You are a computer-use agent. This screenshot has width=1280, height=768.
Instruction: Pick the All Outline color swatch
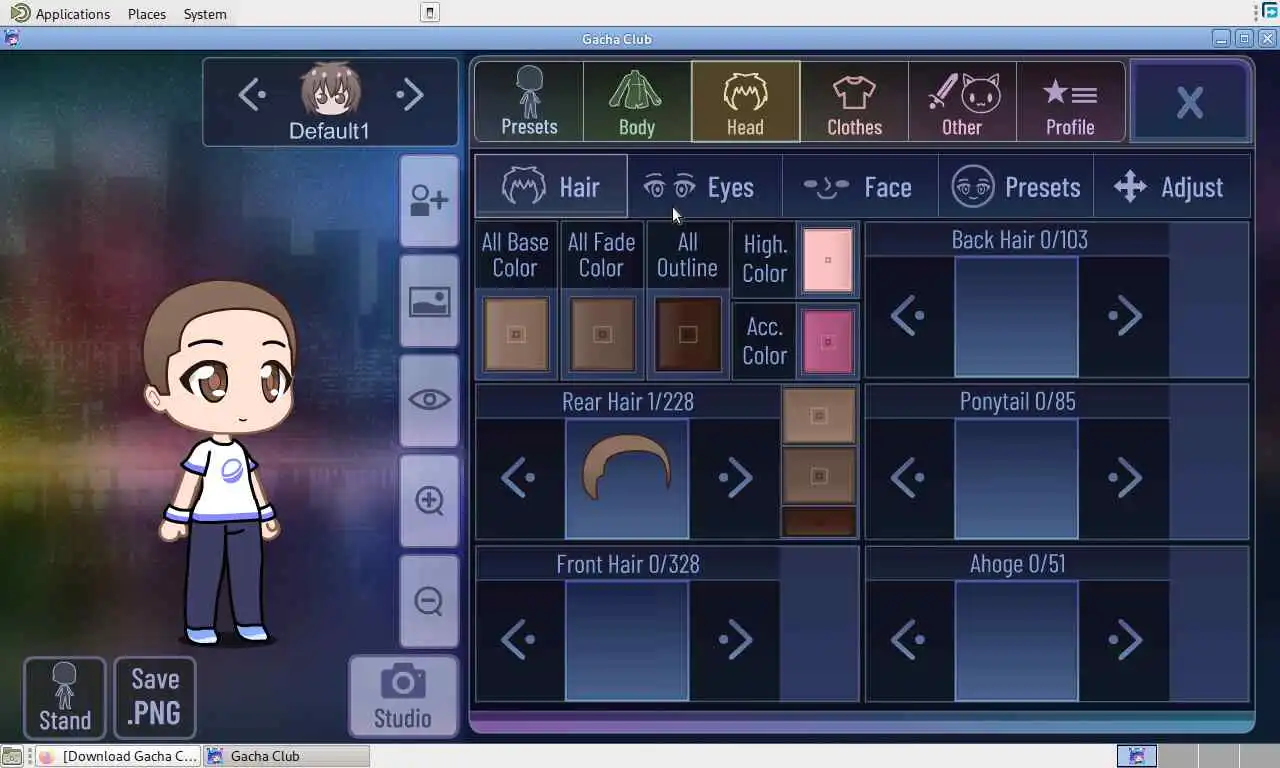coord(688,335)
